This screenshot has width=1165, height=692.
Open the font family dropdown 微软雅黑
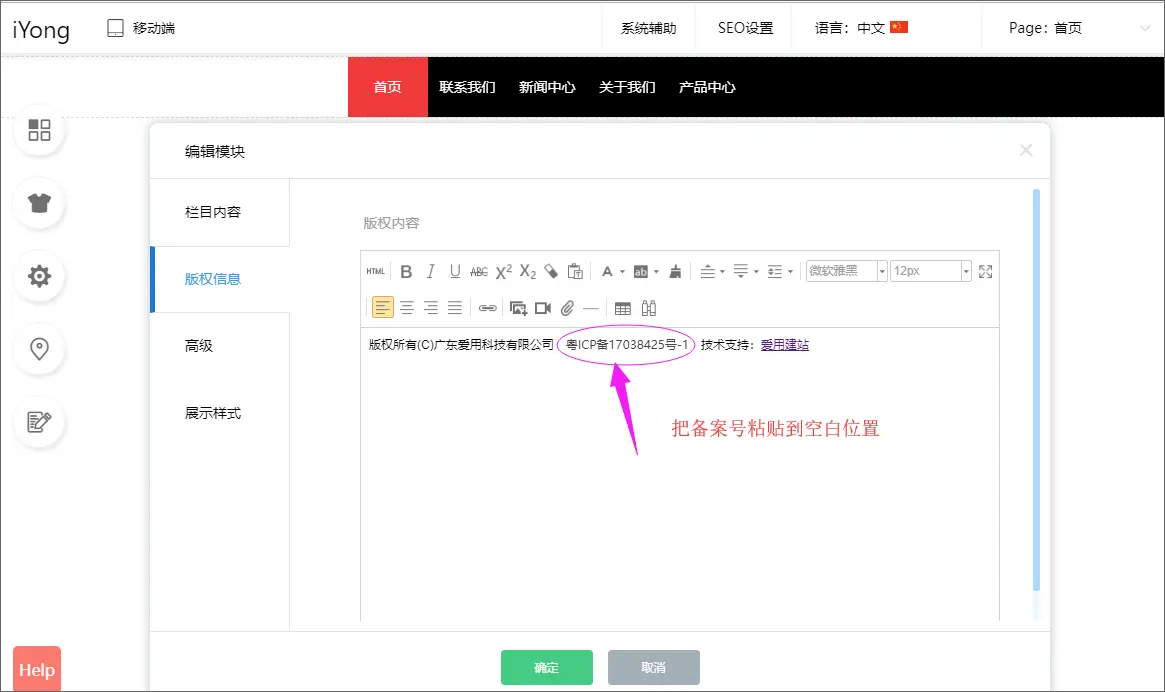(847, 271)
